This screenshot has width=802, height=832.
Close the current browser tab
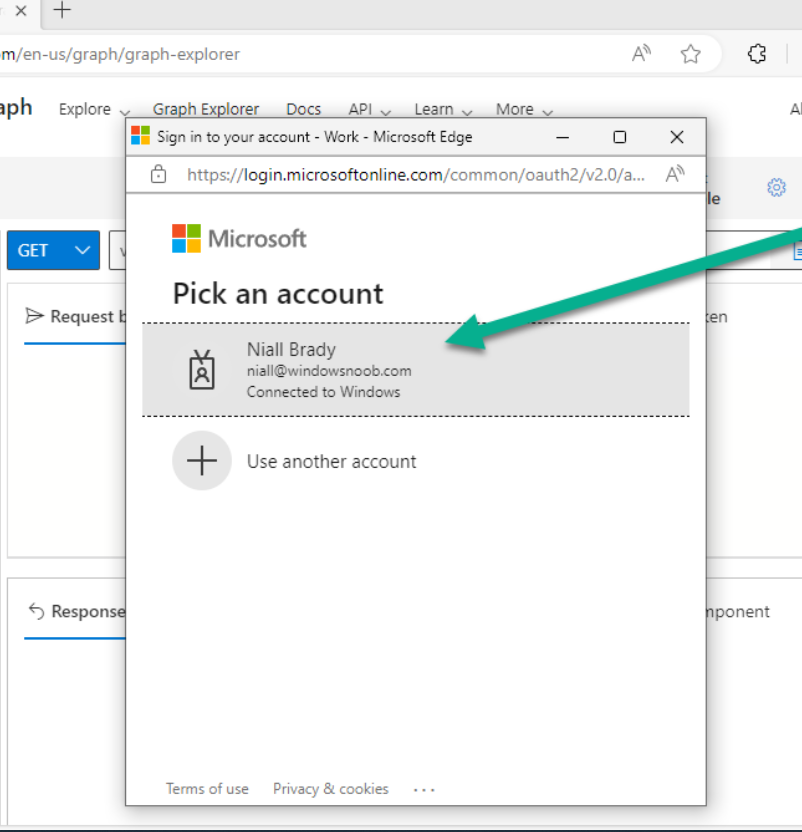[21, 11]
